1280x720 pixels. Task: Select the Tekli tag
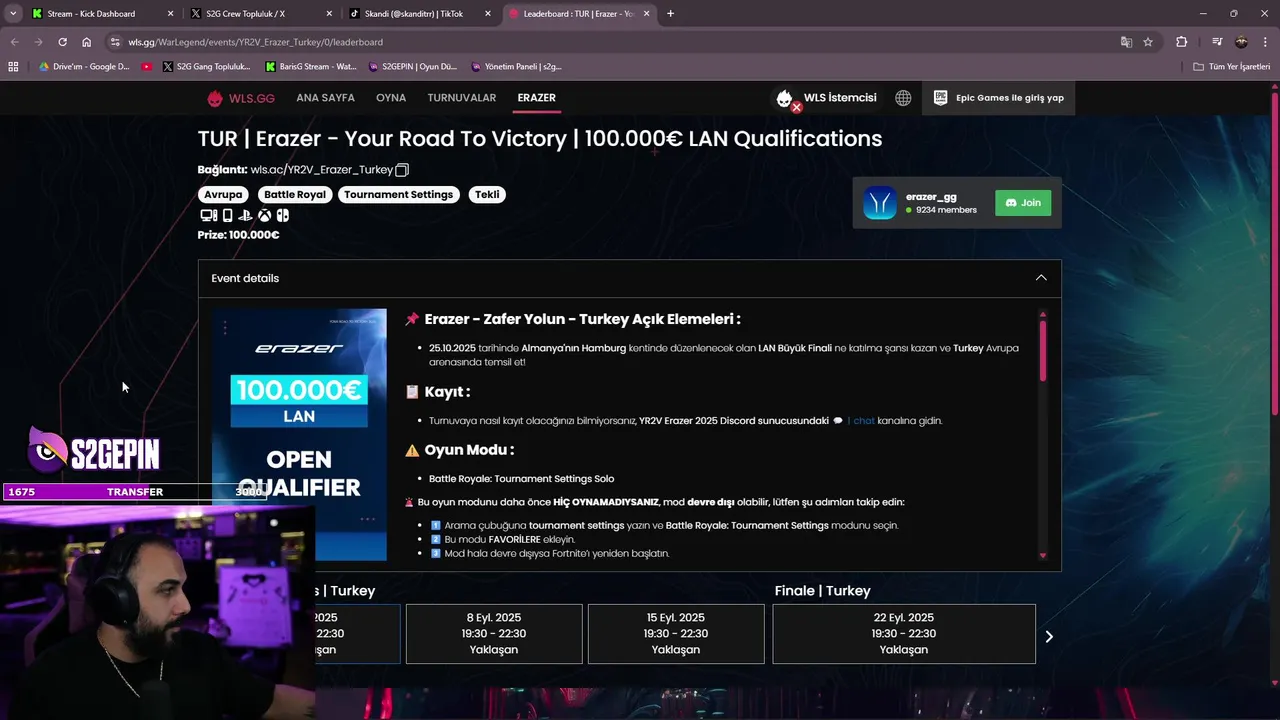coord(487,195)
